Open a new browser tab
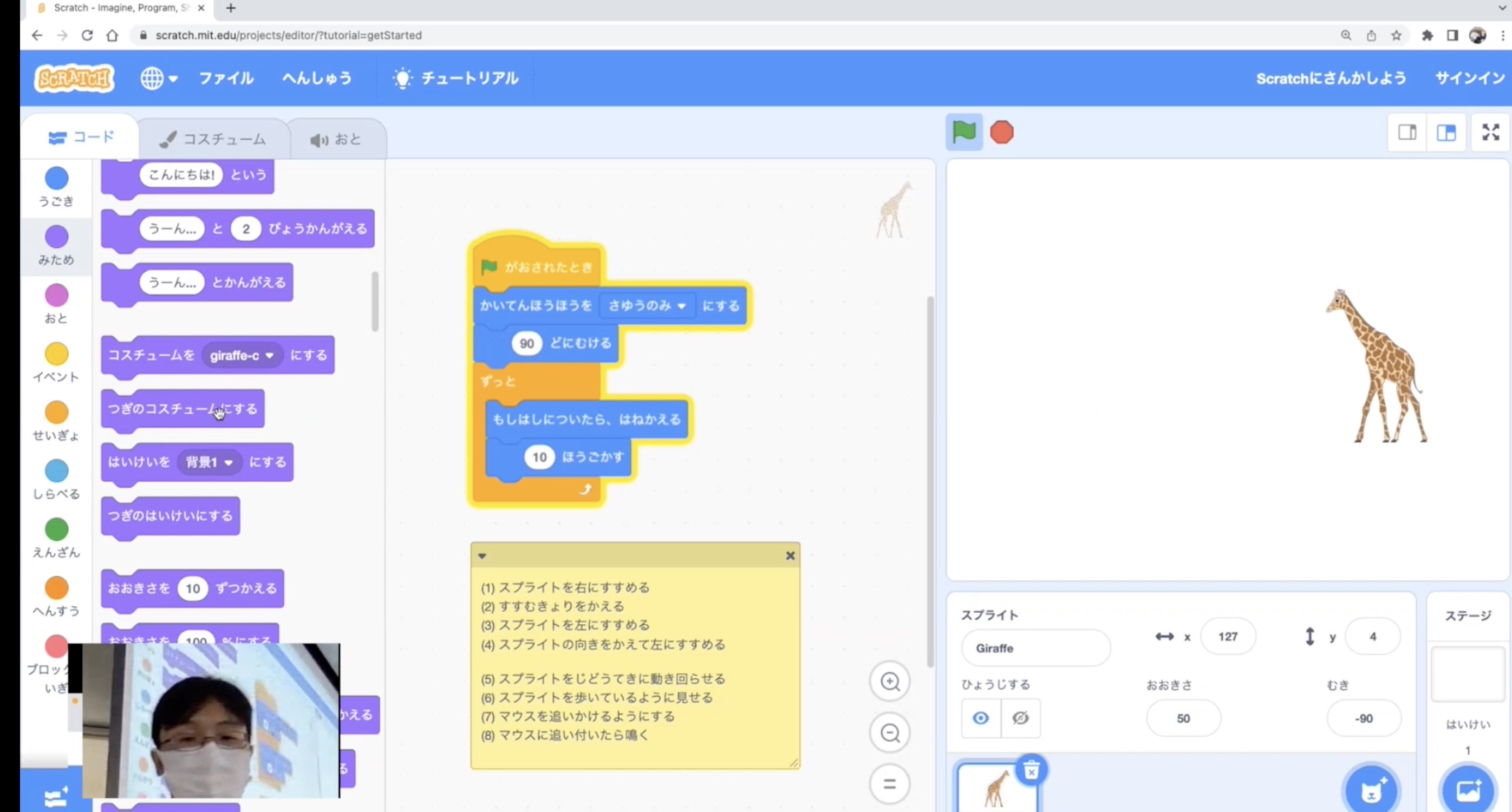The height and width of the screenshot is (812, 1512). tap(231, 8)
